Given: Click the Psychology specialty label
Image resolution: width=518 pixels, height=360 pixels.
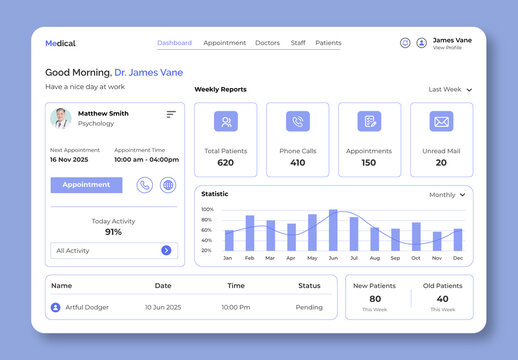Looking at the screenshot, I should [x=96, y=123].
